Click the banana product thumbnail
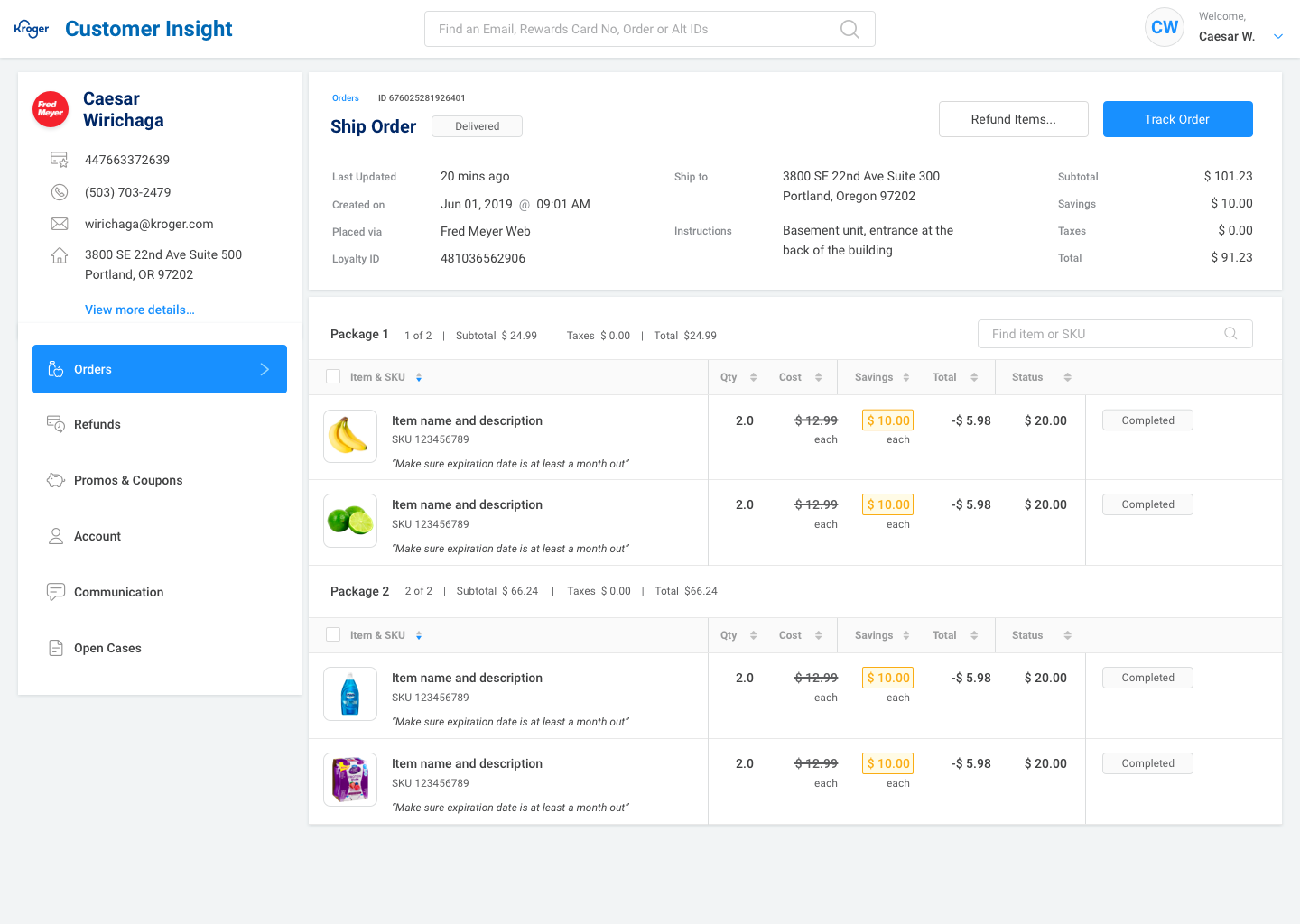Viewport: 1300px width, 924px height. pos(350,437)
